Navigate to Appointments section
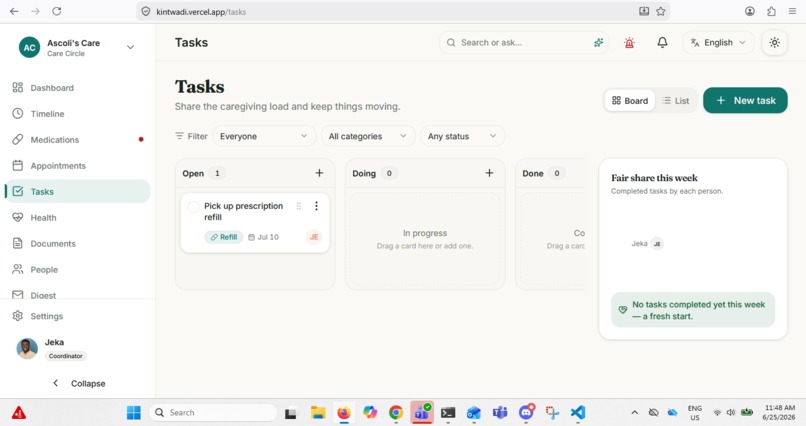This screenshot has width=806, height=426. 77,165
